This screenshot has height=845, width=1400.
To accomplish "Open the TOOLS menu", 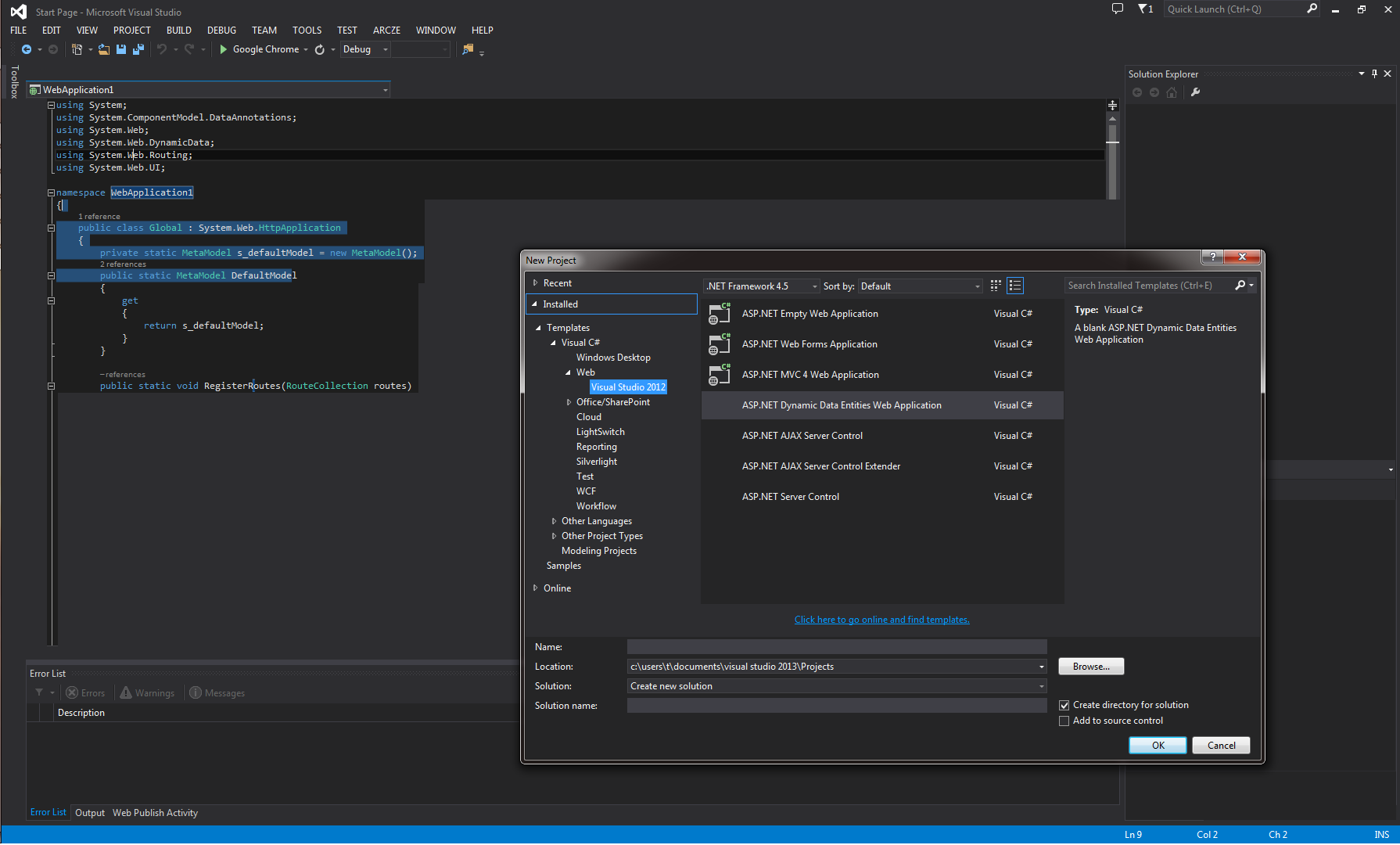I will click(x=307, y=30).
